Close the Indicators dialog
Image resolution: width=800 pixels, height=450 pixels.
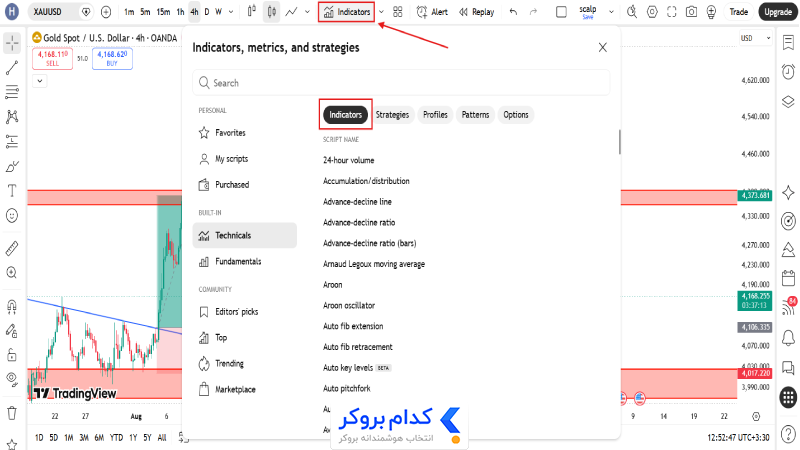click(603, 47)
